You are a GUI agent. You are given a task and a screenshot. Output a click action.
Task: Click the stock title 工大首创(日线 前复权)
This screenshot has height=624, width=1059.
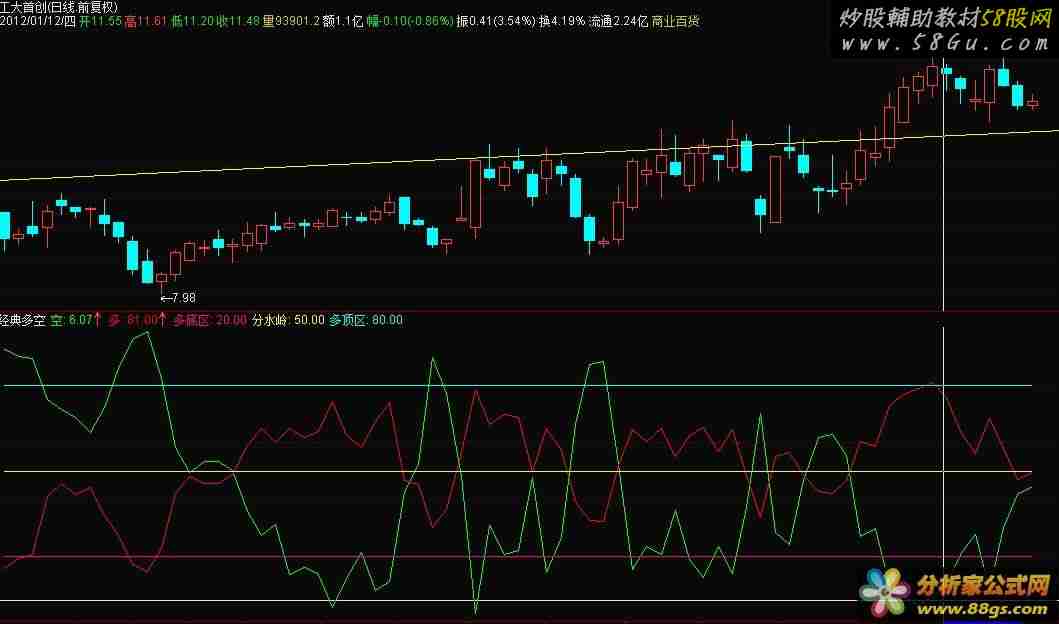(x=59, y=7)
